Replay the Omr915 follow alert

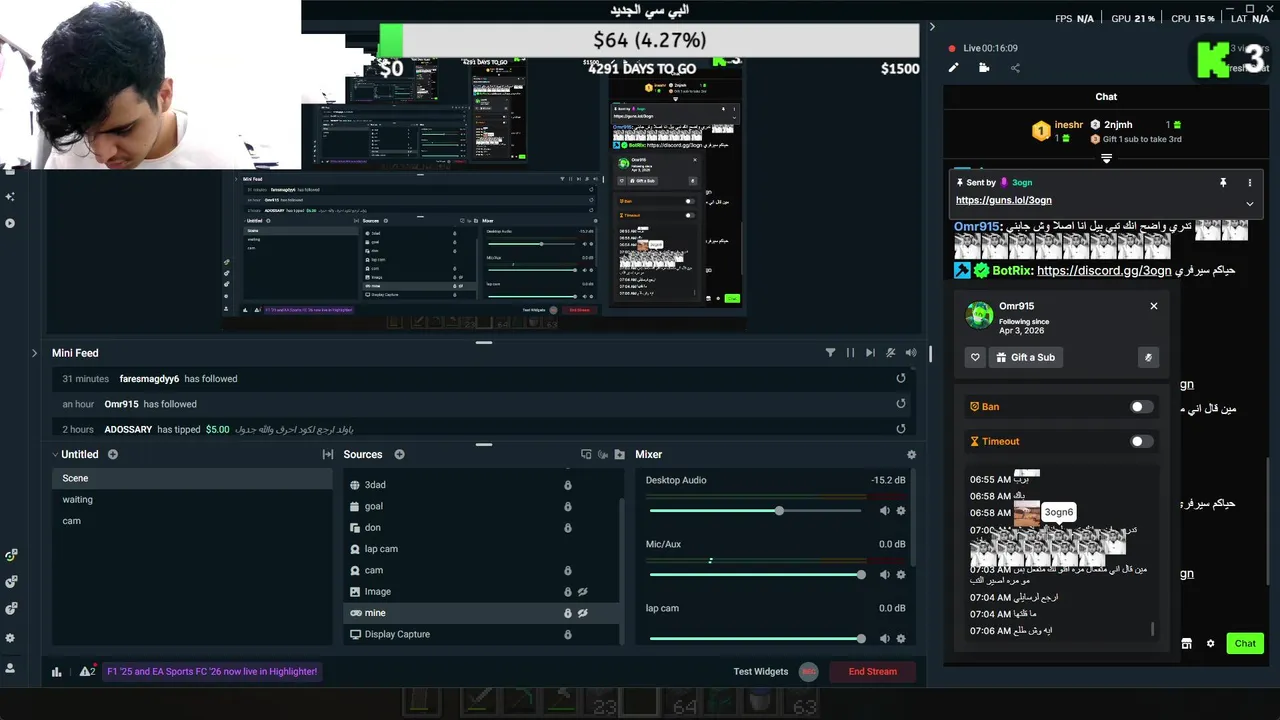tap(901, 403)
